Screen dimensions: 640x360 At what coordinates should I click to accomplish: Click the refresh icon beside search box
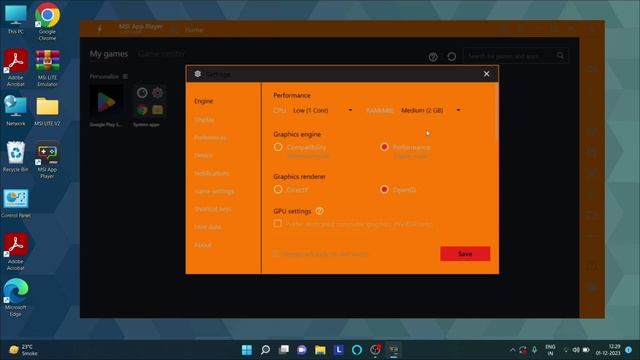coord(451,56)
